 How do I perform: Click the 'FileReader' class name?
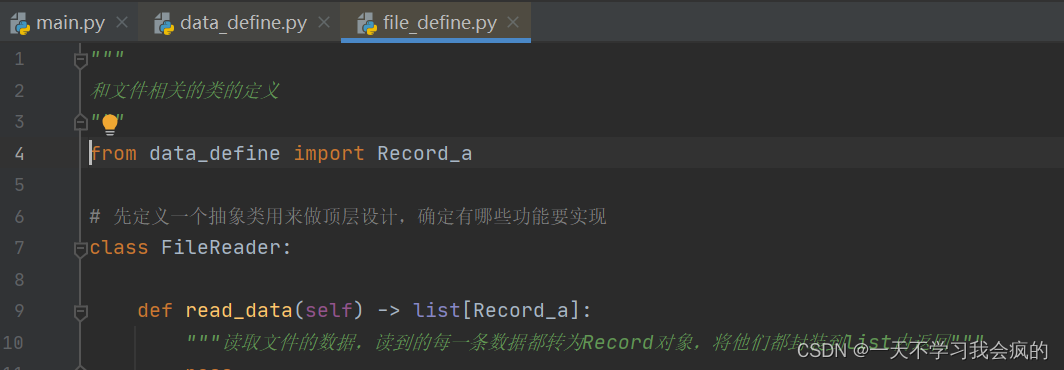click(221, 248)
